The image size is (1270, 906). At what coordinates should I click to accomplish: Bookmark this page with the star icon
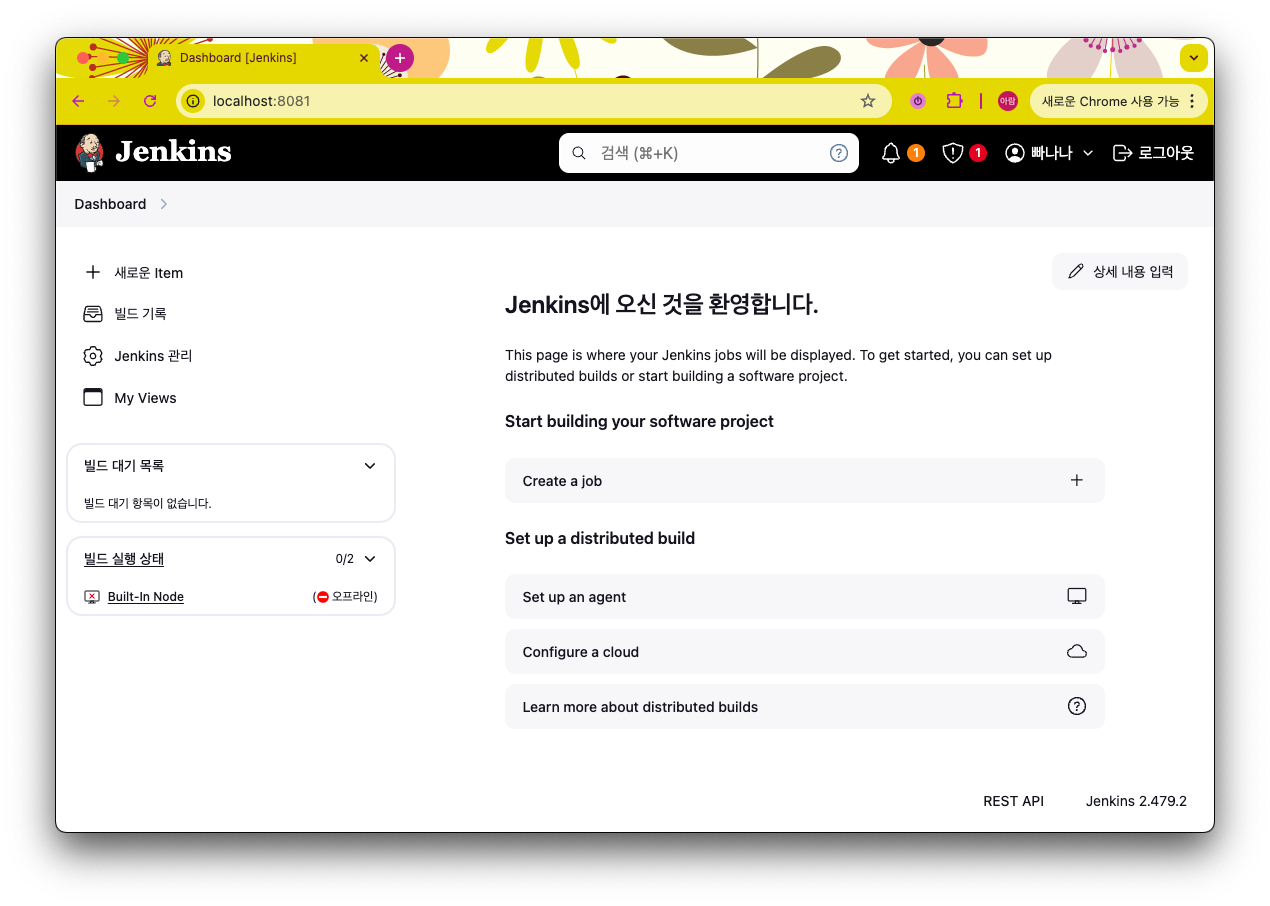[x=868, y=101]
